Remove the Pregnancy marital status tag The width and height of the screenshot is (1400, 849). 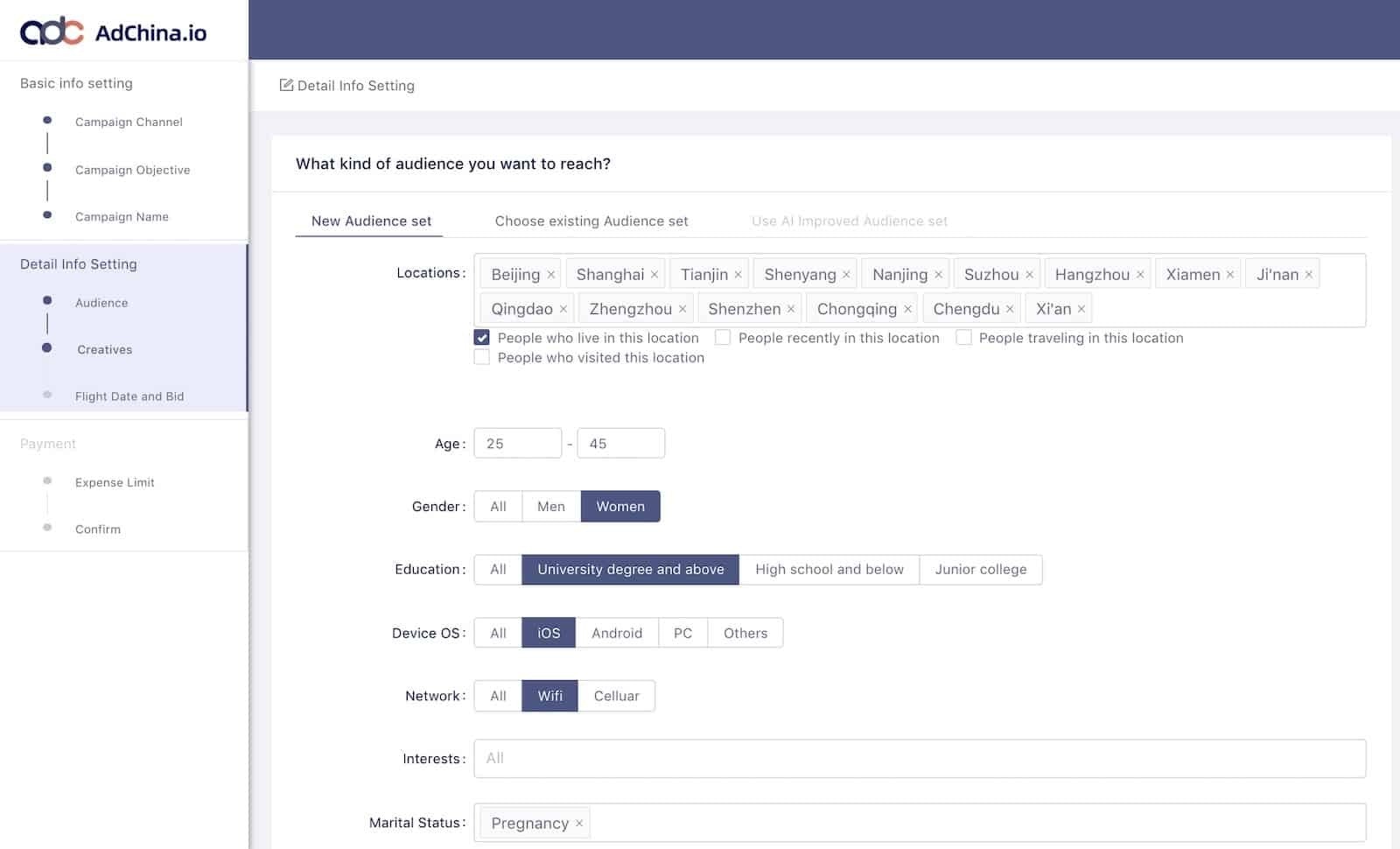(x=579, y=824)
